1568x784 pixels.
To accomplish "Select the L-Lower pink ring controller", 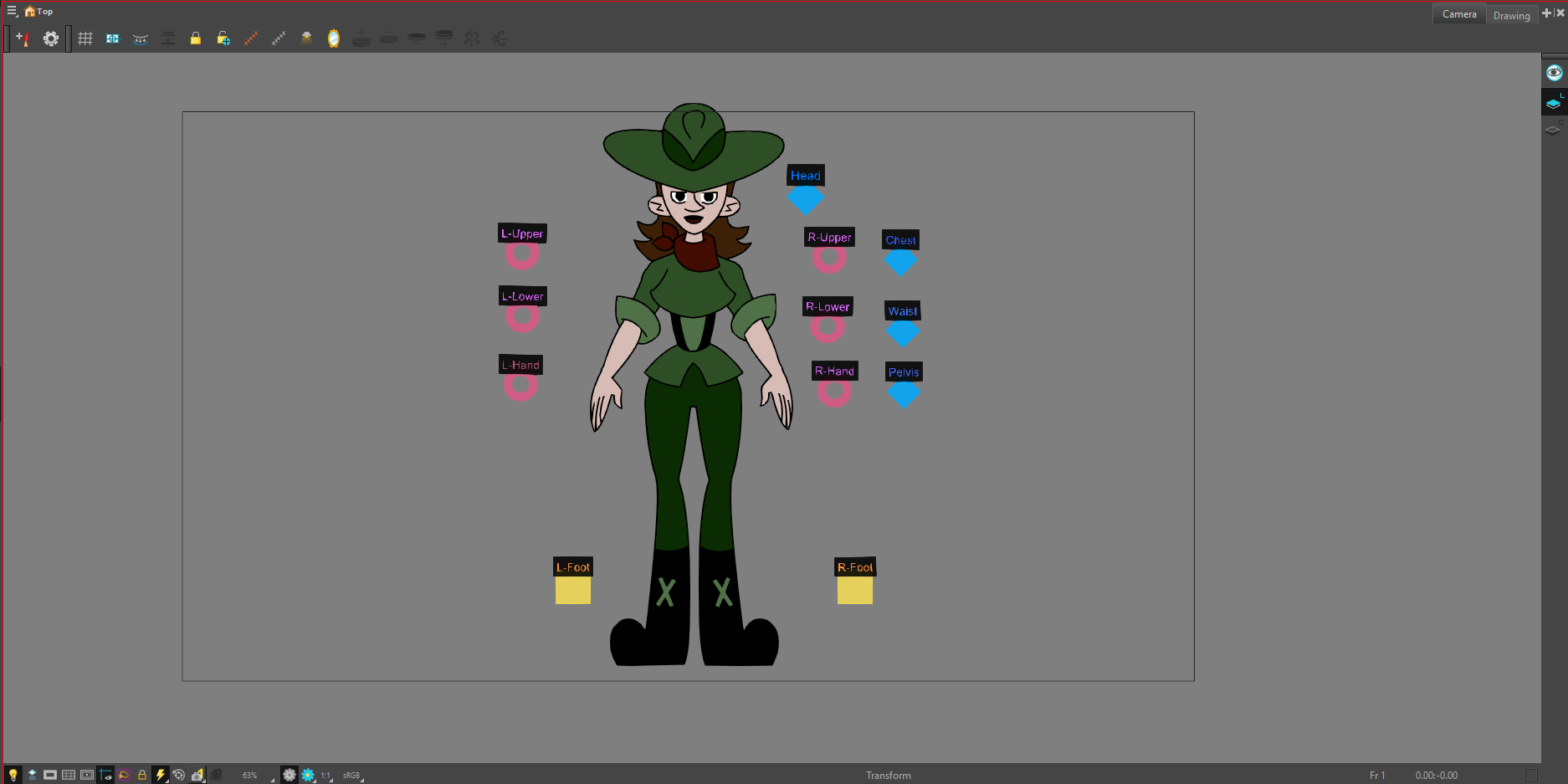I will pos(522,317).
